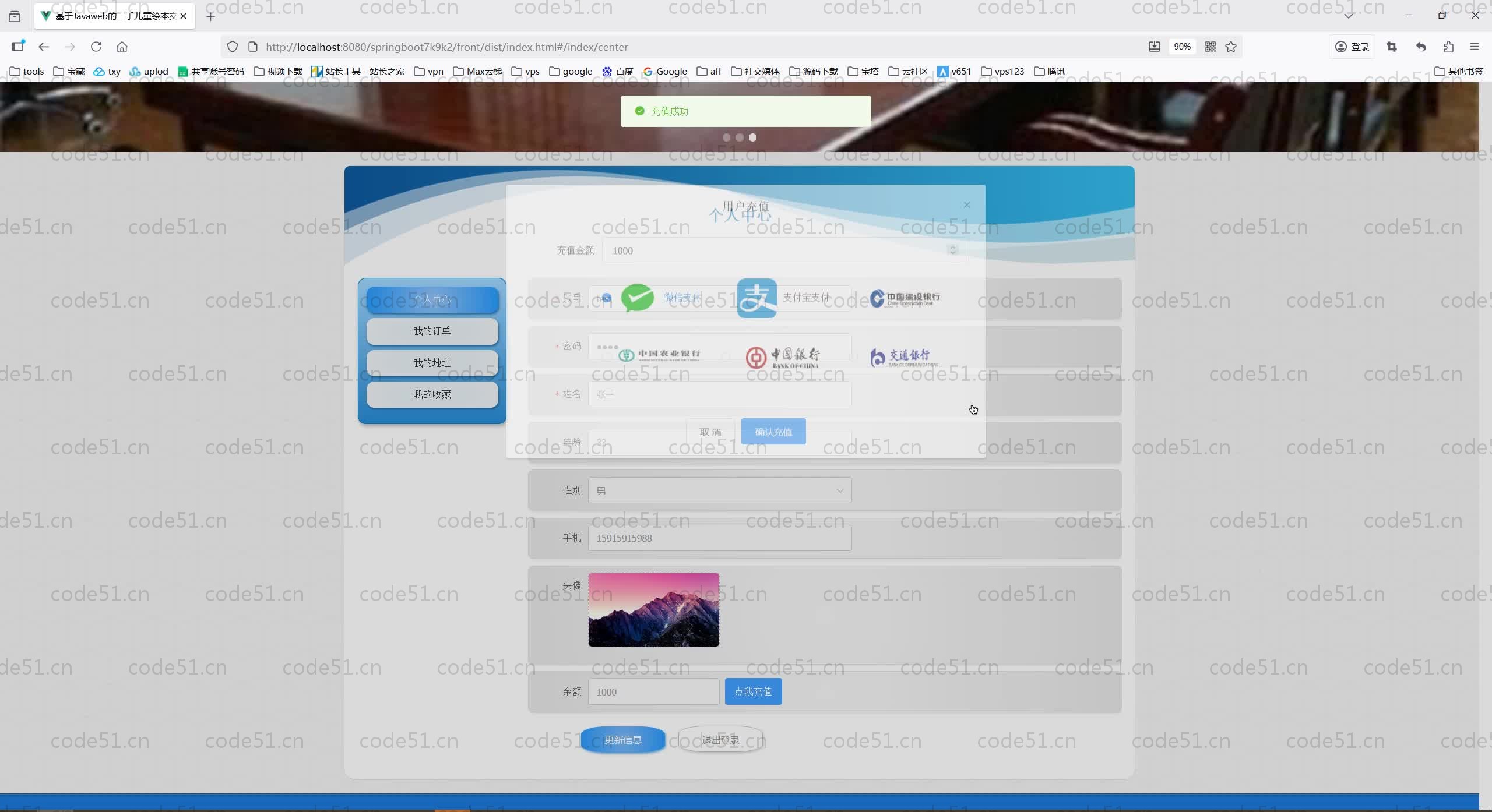Open the 我的订单 sidebar menu
This screenshot has width=1492, height=812.
(432, 331)
